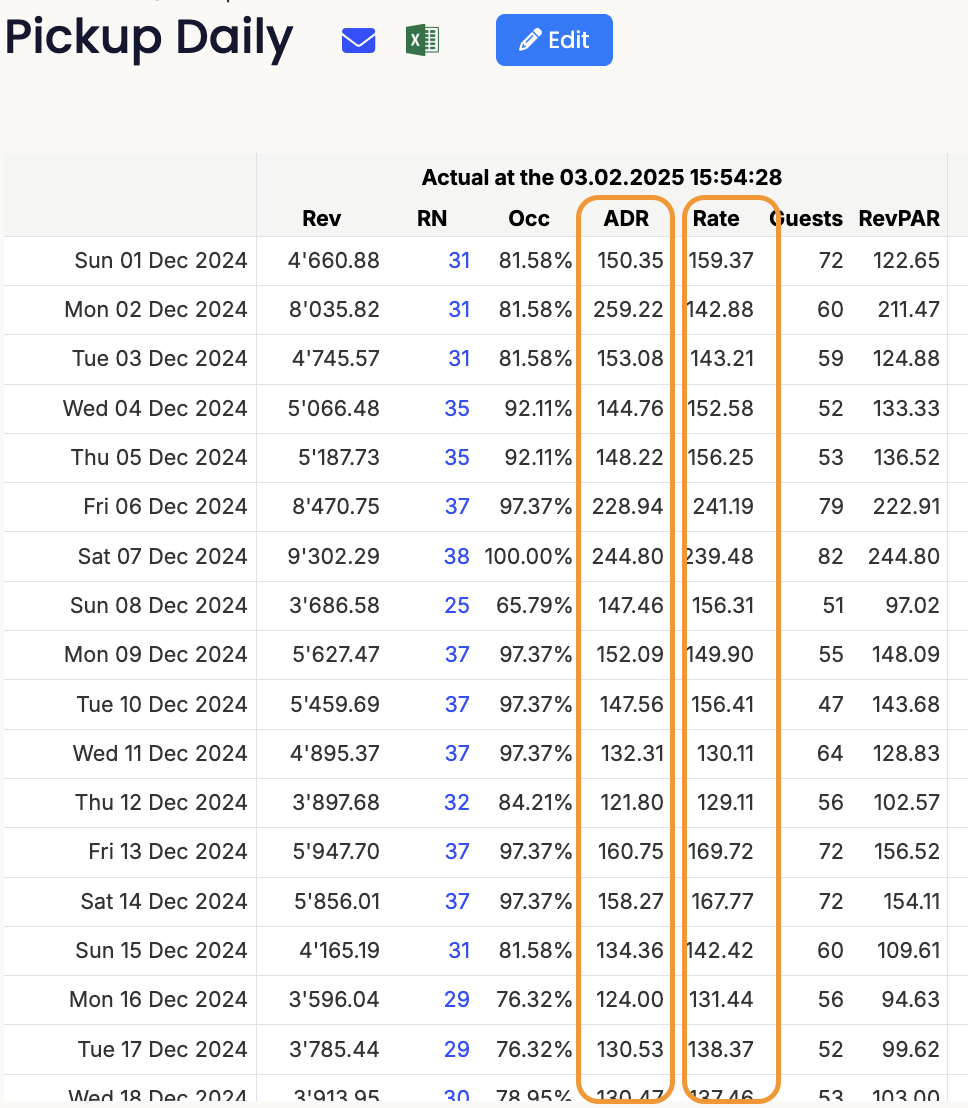Click the Rev column header
968x1108 pixels.
point(321,219)
